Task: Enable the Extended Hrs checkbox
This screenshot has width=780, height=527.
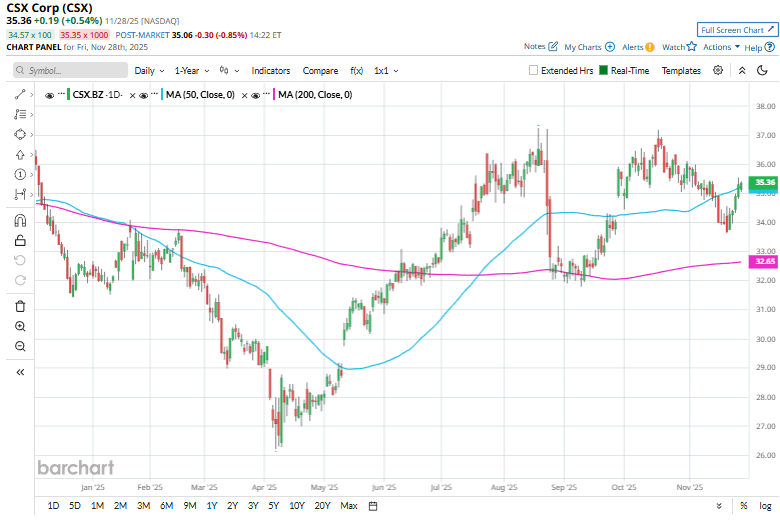Action: point(534,71)
